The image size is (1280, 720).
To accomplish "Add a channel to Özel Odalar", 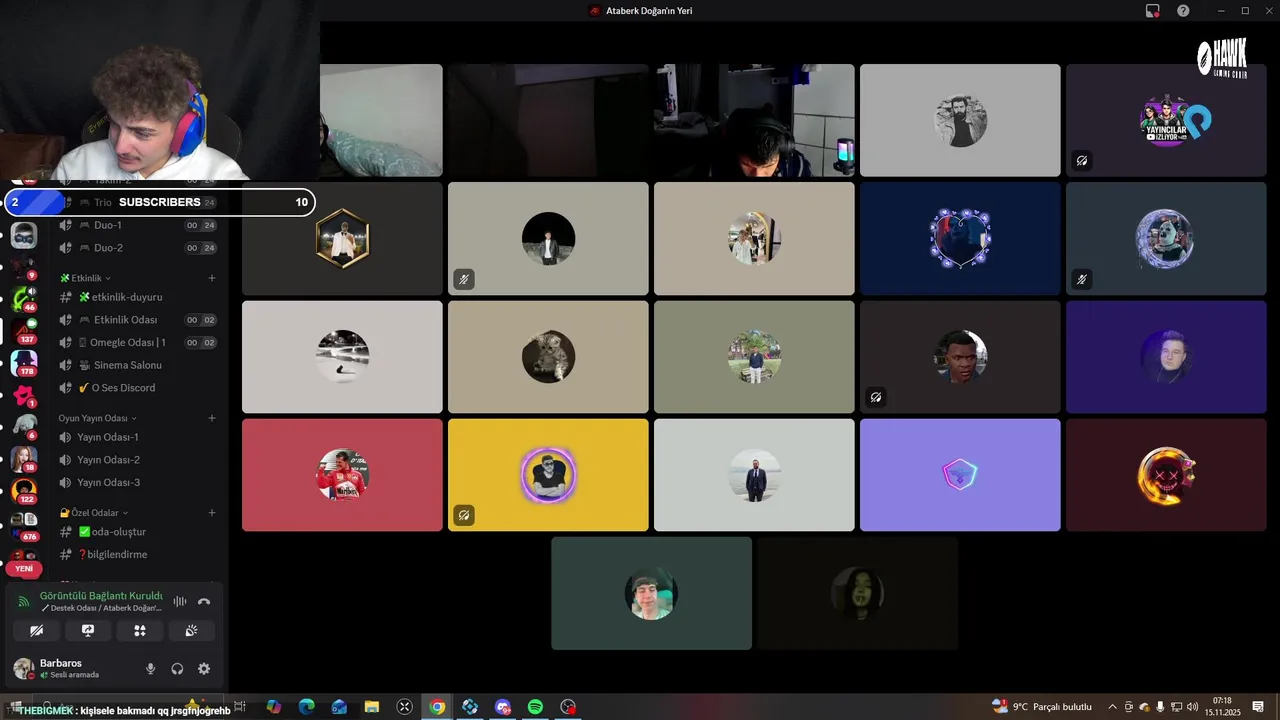I will pyautogui.click(x=212, y=513).
